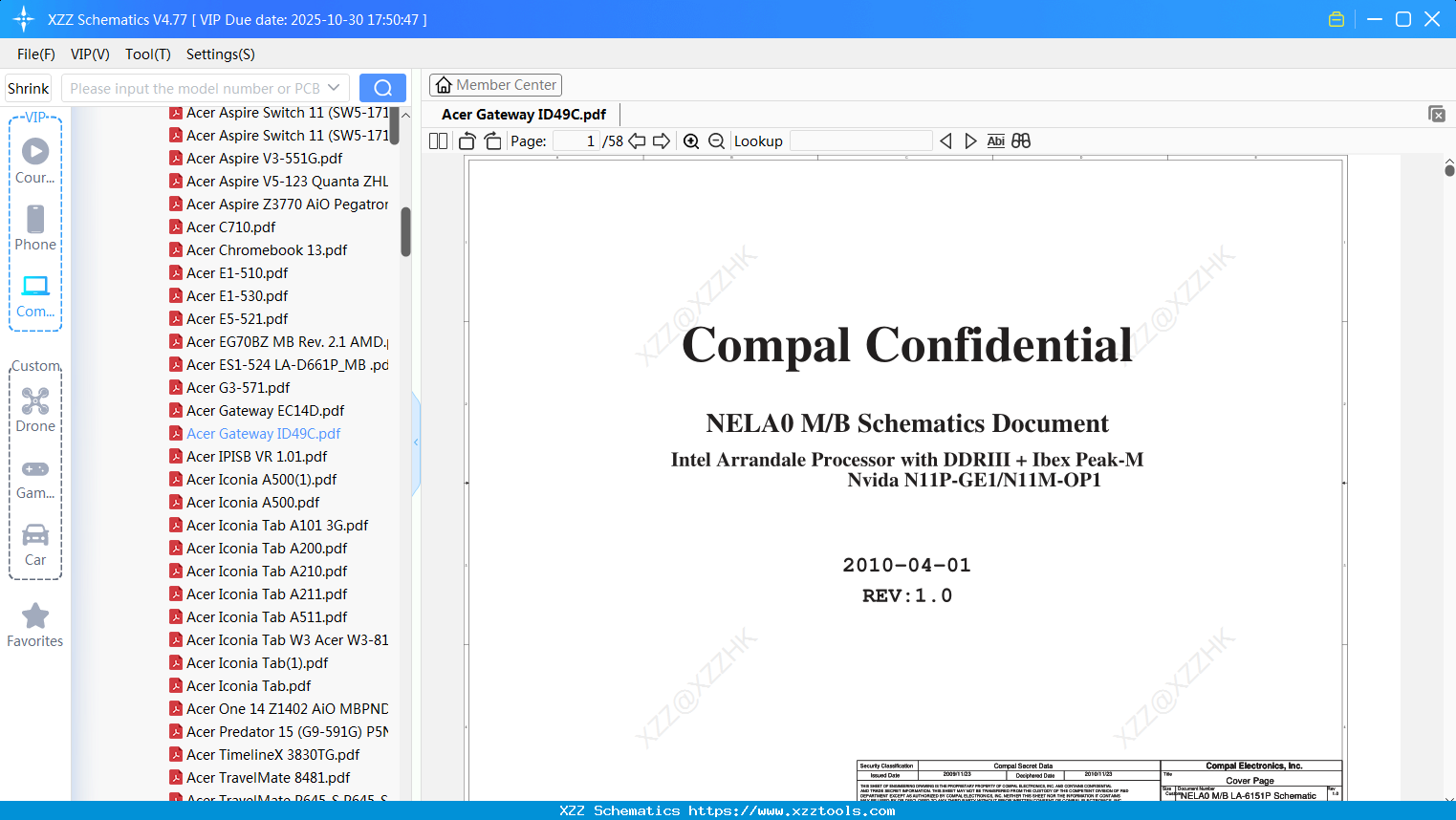
Task: Open the Settings menu
Action: pyautogui.click(x=221, y=54)
